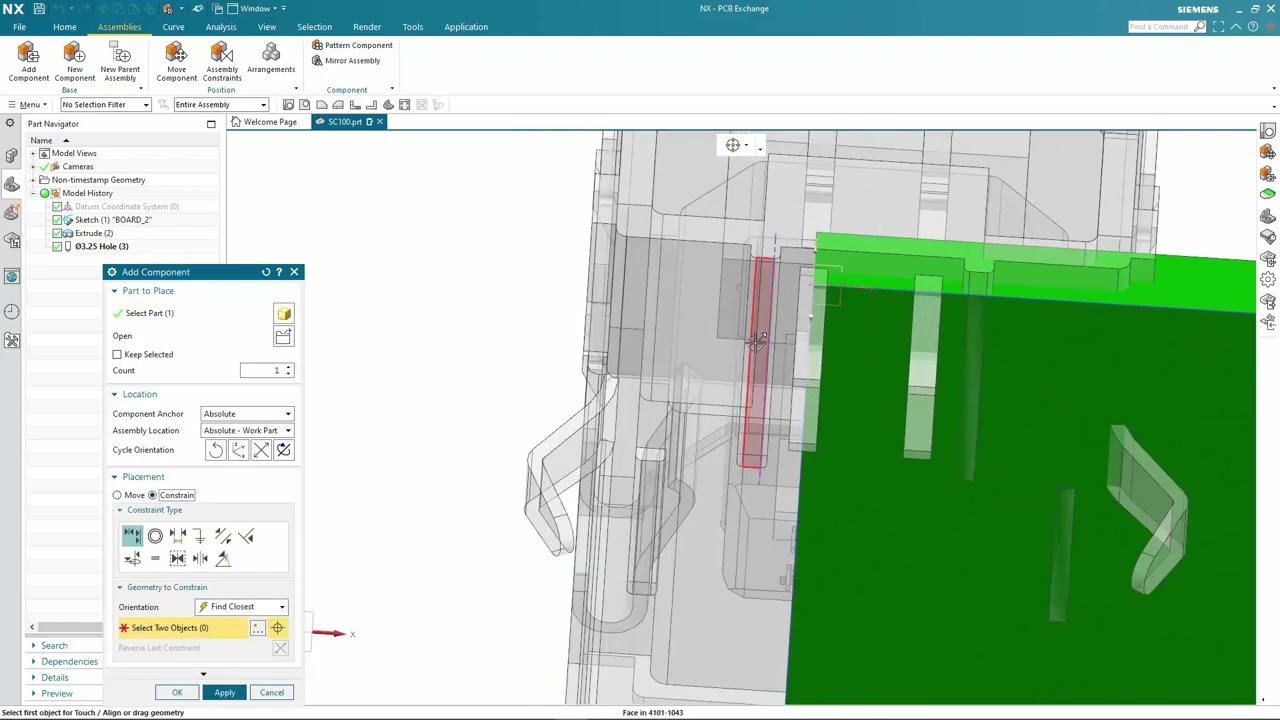Expand the Model Views tree node
Viewport: 1280px width, 720px height.
pos(33,154)
